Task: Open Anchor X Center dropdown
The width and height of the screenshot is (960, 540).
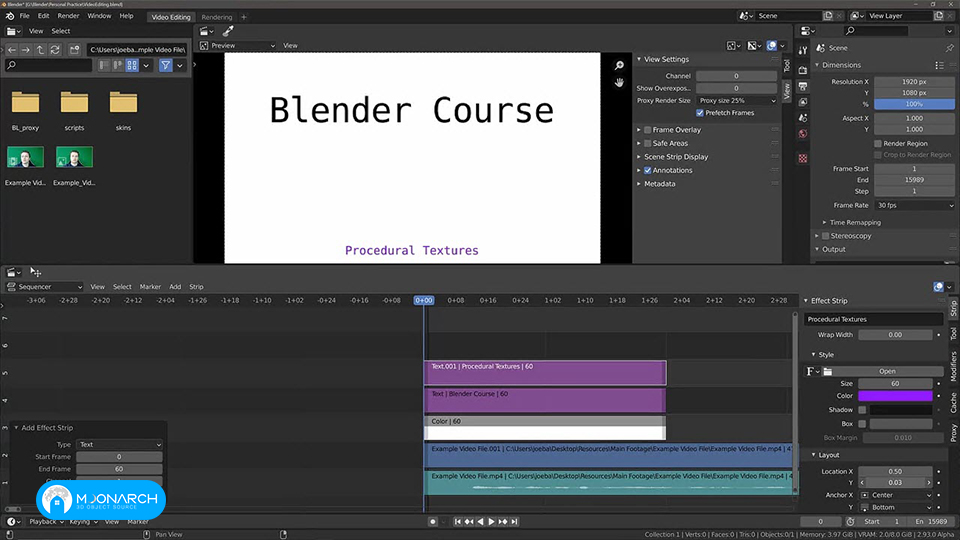Action: [896, 495]
